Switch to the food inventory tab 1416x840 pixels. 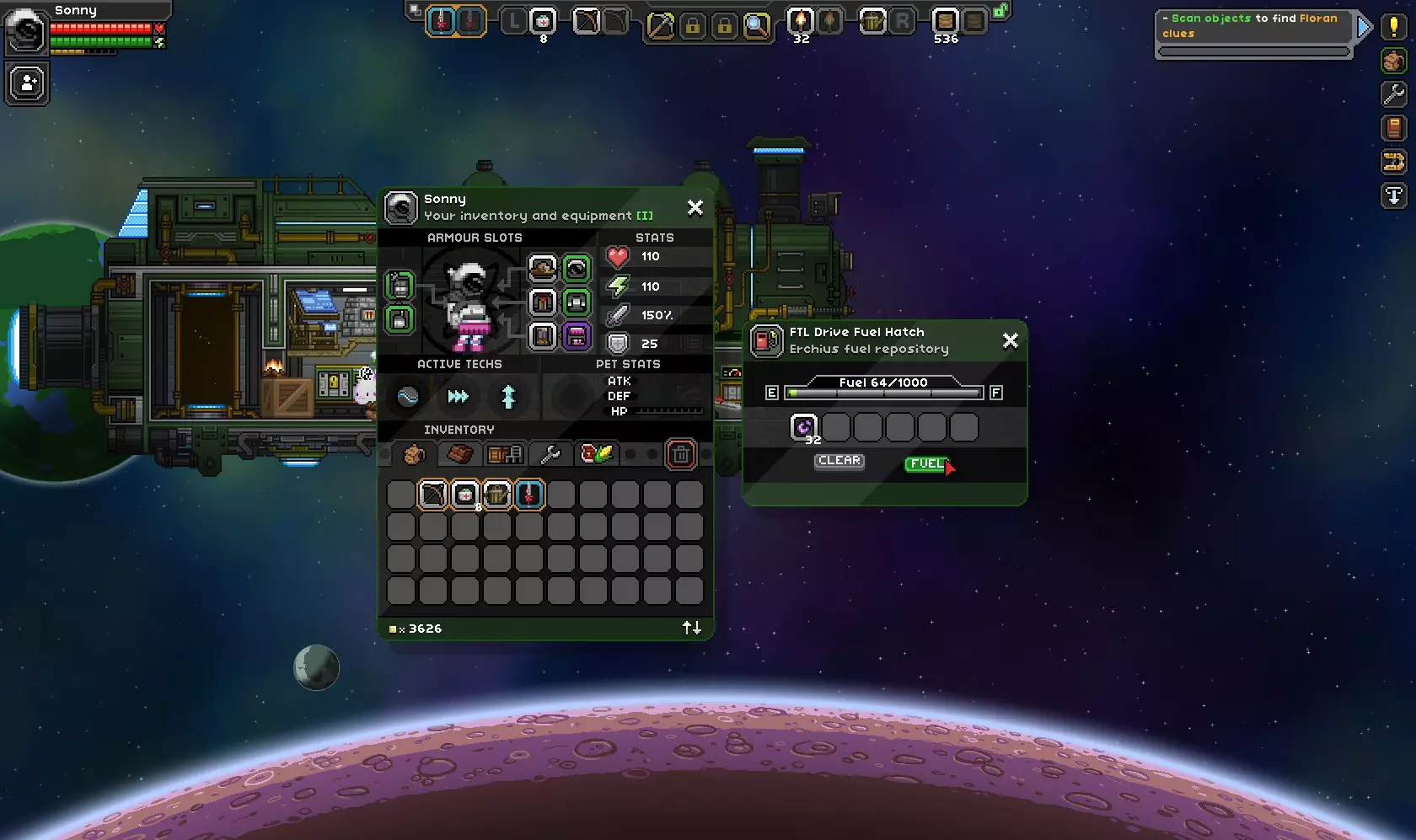tap(597, 455)
